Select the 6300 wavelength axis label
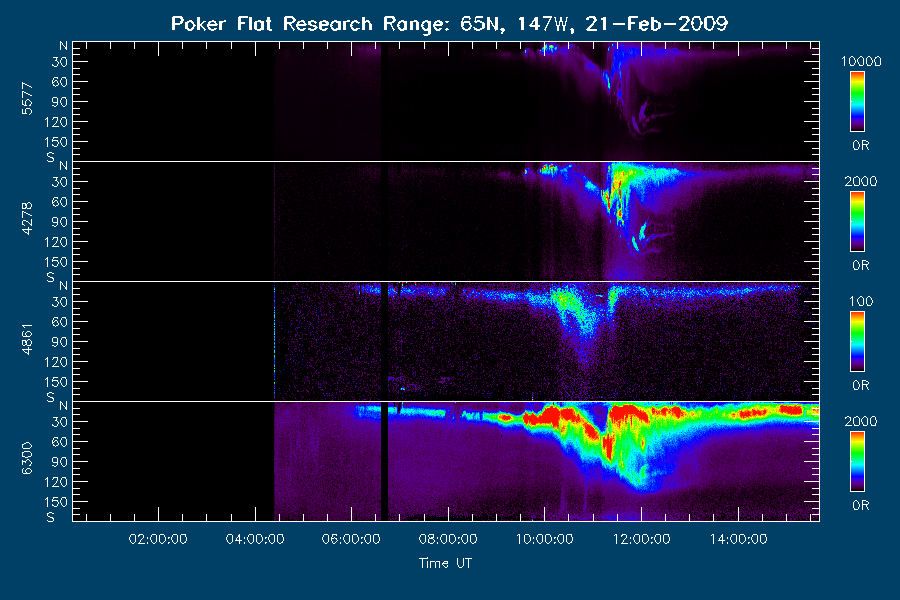900x600 pixels. point(27,459)
